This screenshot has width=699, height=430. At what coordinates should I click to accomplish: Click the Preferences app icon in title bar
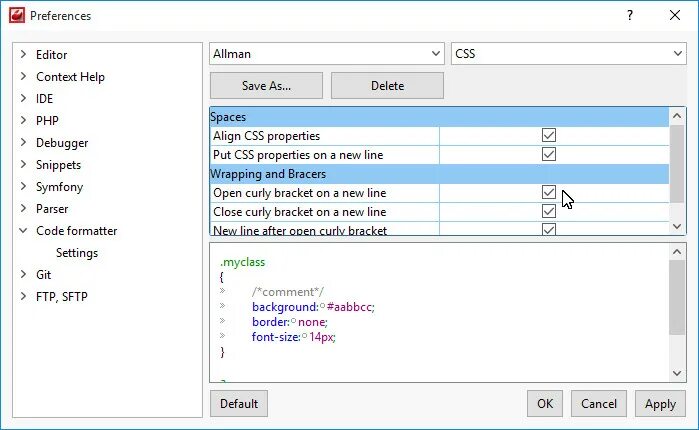coord(15,15)
